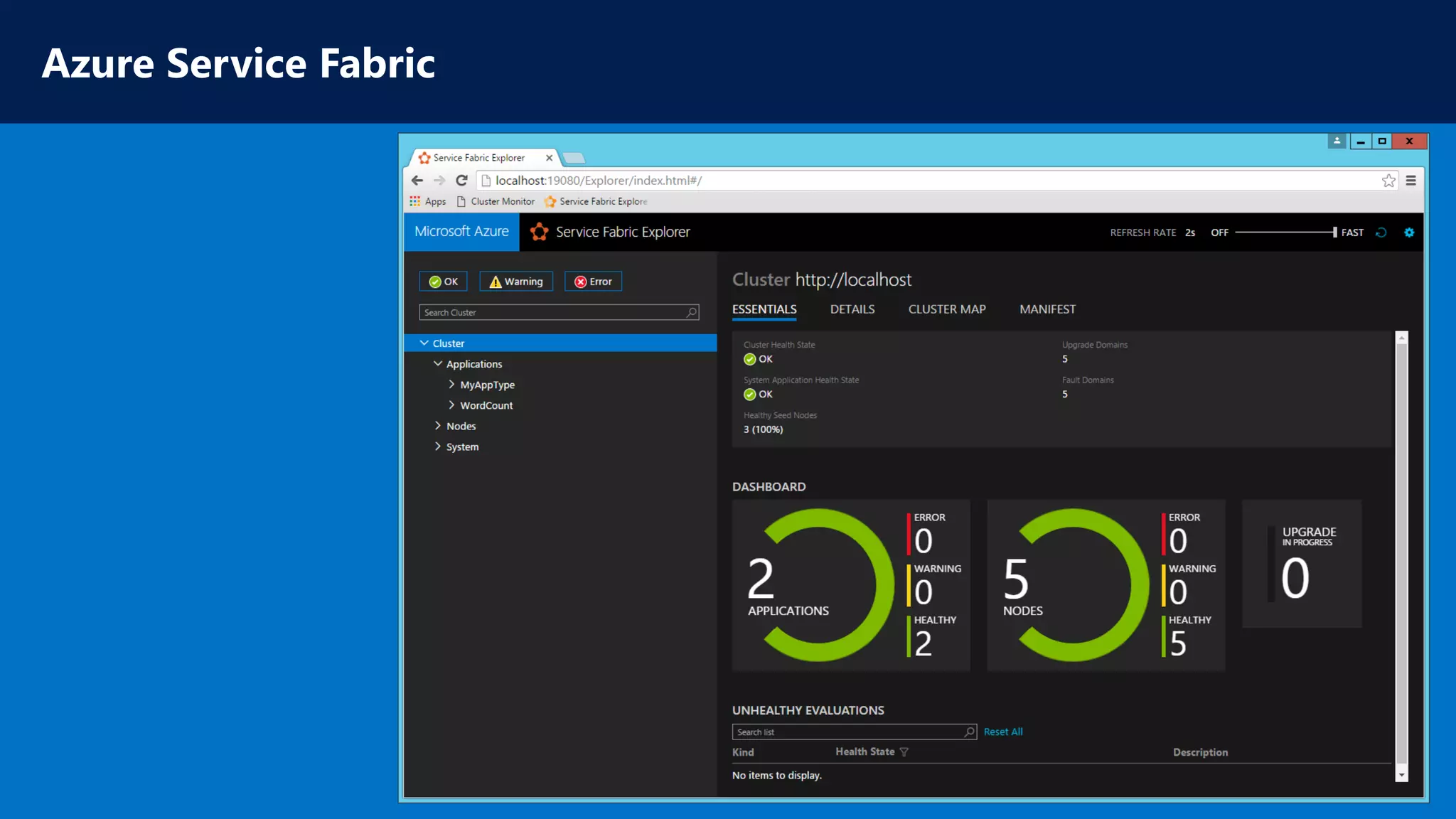Click the refresh icon beside FAST
This screenshot has width=1456, height=819.
coord(1381,232)
